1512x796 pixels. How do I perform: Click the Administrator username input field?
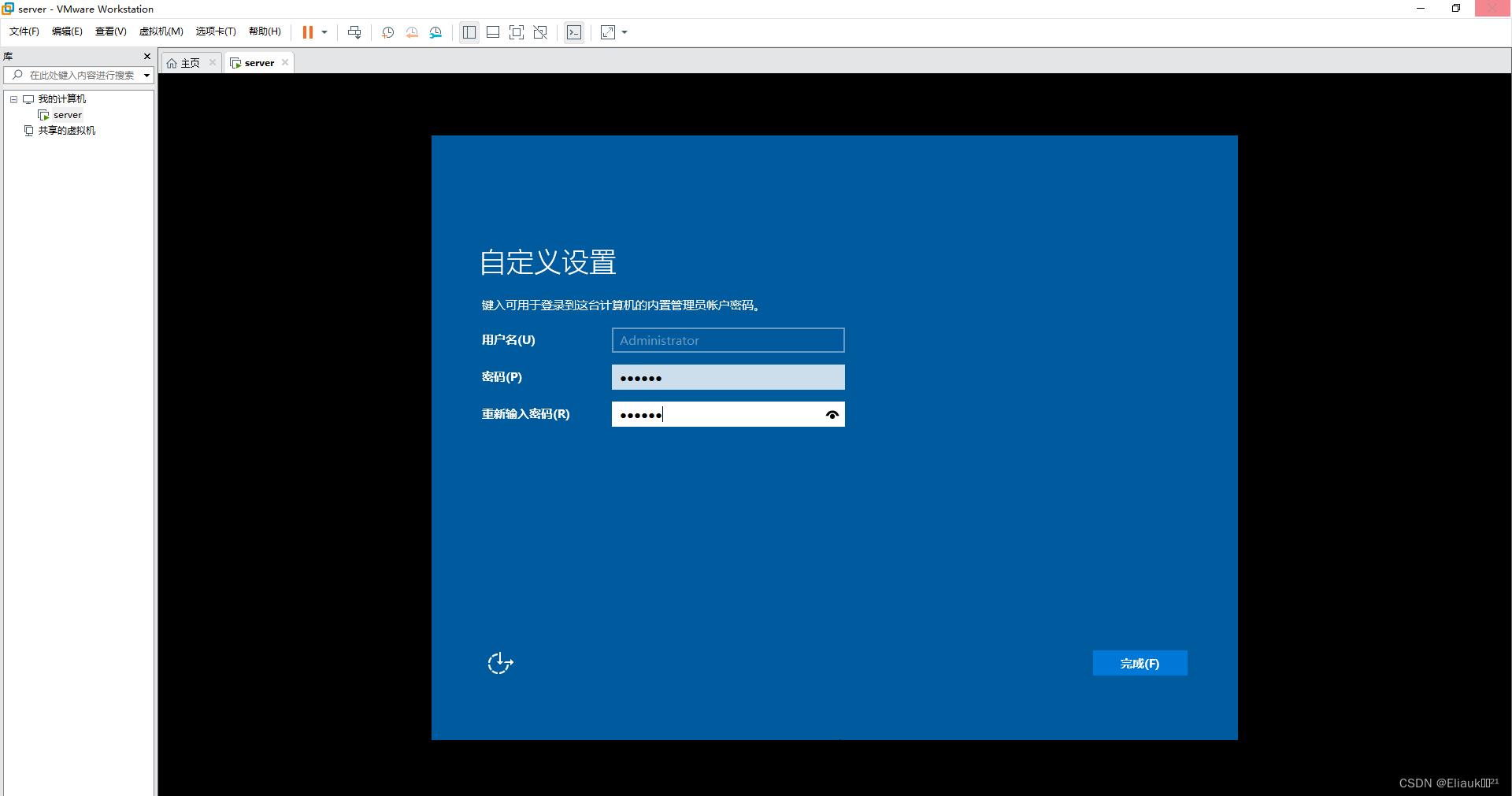click(727, 340)
